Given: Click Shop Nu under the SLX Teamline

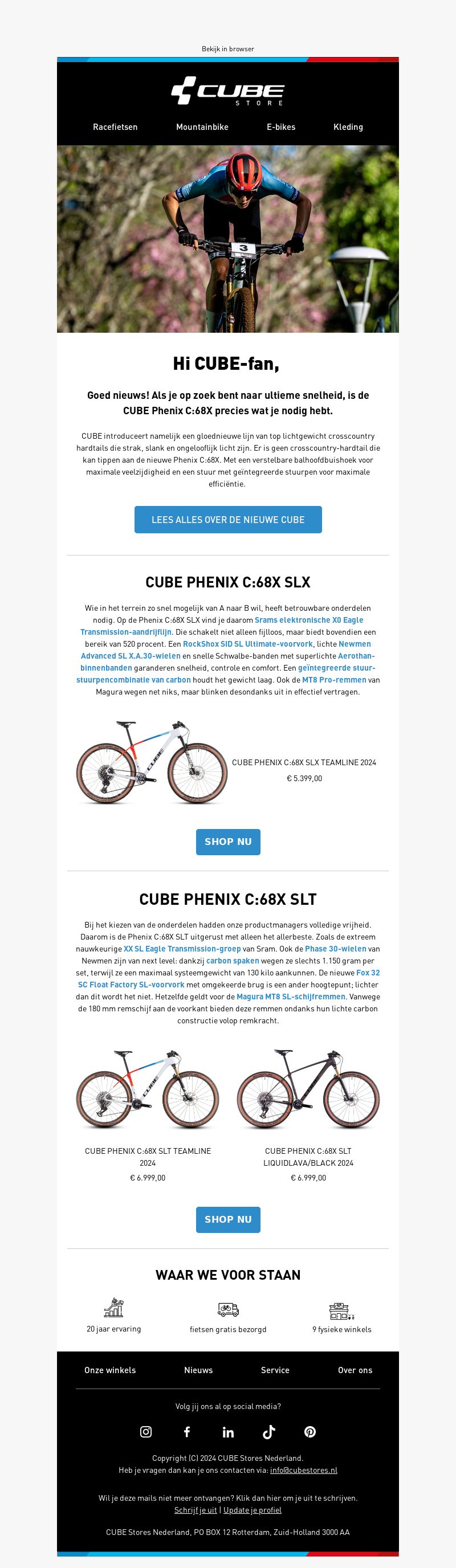Looking at the screenshot, I should coord(227,841).
